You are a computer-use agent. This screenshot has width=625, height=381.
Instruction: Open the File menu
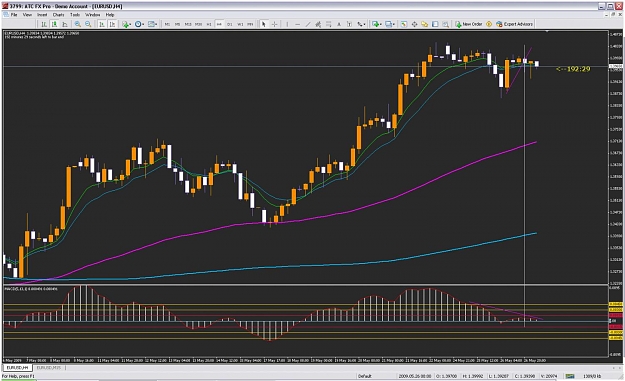[14, 14]
